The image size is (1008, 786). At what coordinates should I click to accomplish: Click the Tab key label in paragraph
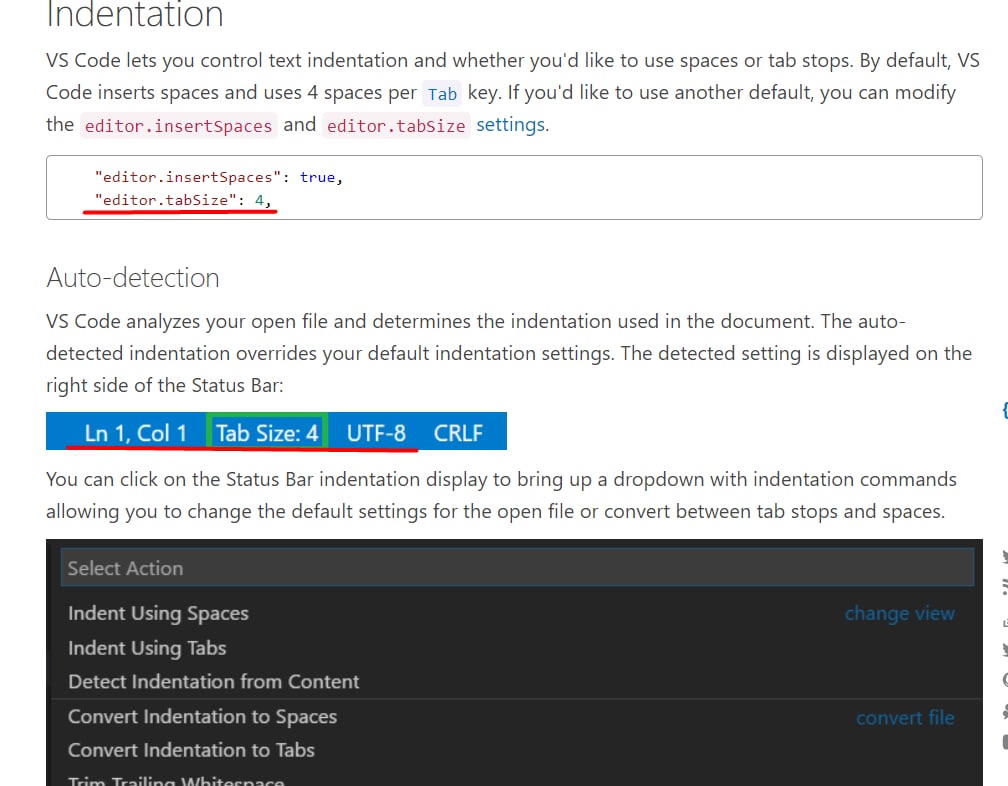442,94
